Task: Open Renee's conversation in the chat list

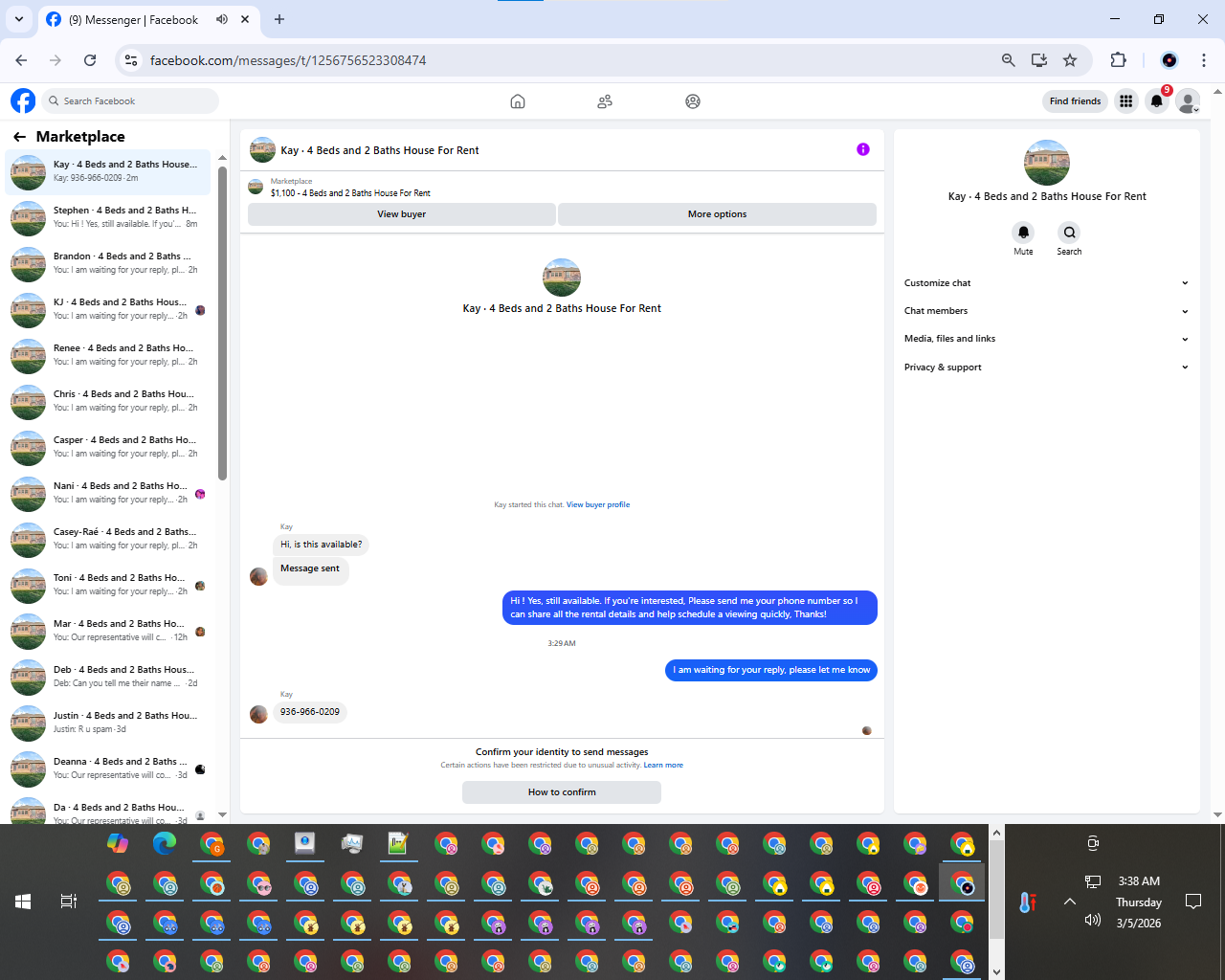Action: [107, 356]
